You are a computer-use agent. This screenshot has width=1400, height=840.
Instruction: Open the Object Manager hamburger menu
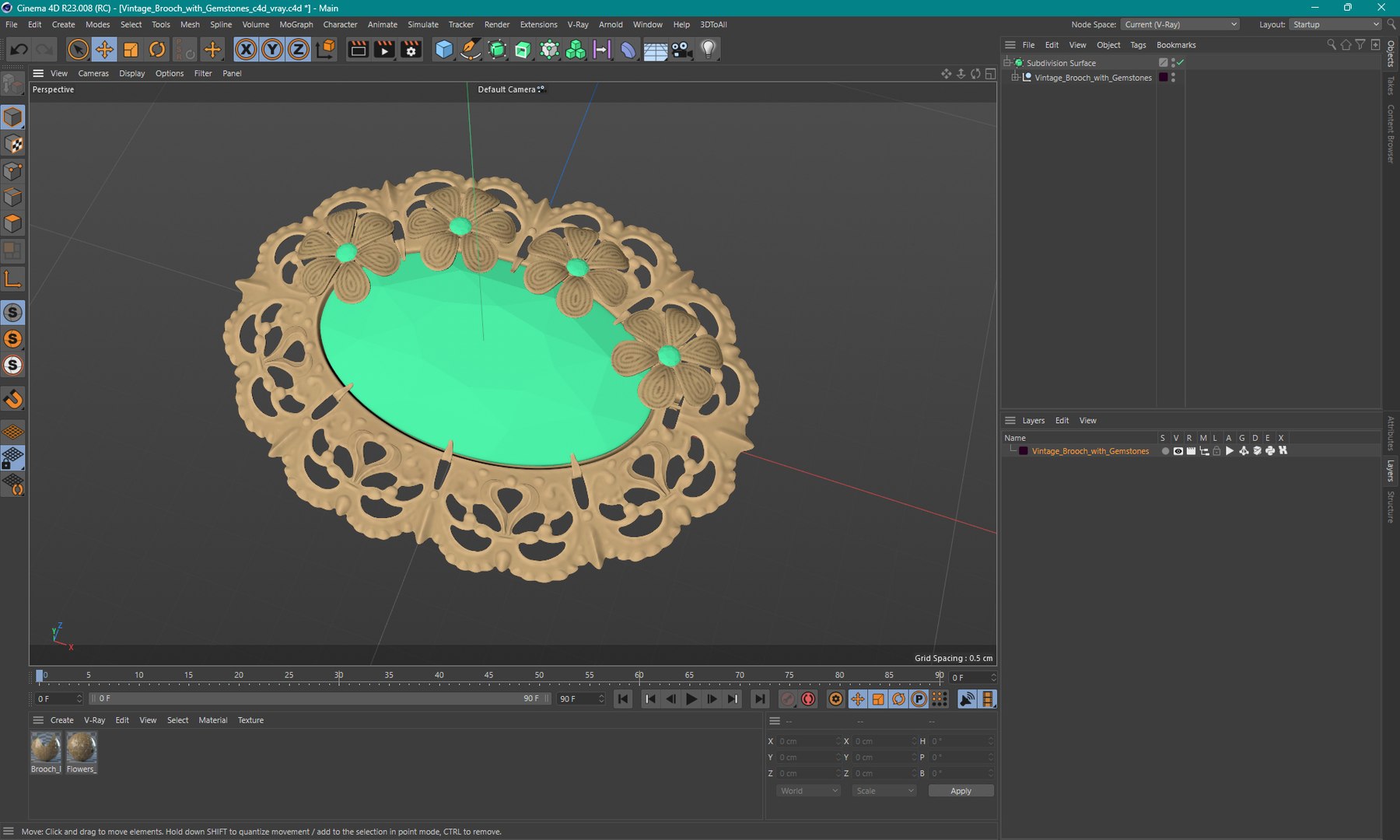[1010, 45]
